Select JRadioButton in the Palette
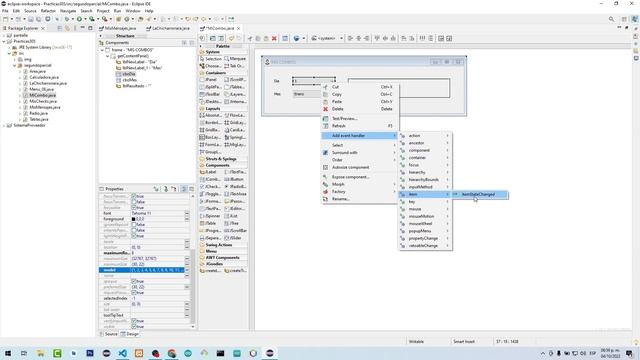The width and height of the screenshot is (640, 360). pos(235,187)
